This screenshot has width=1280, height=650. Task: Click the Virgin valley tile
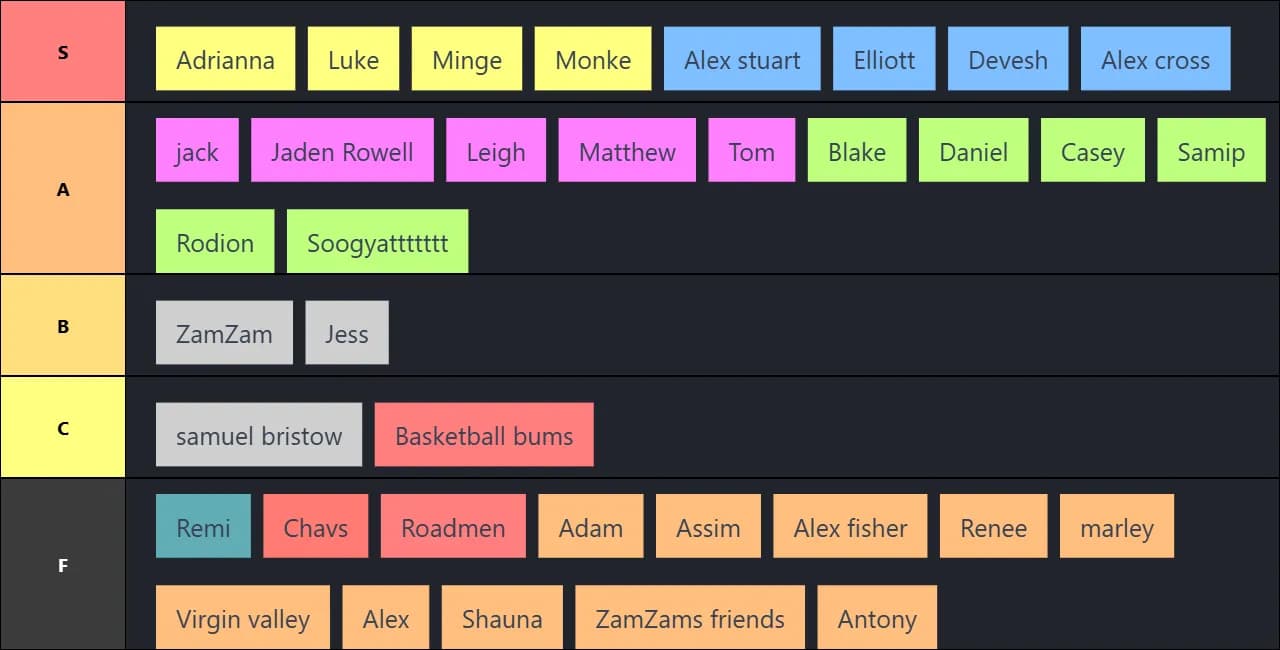click(243, 617)
